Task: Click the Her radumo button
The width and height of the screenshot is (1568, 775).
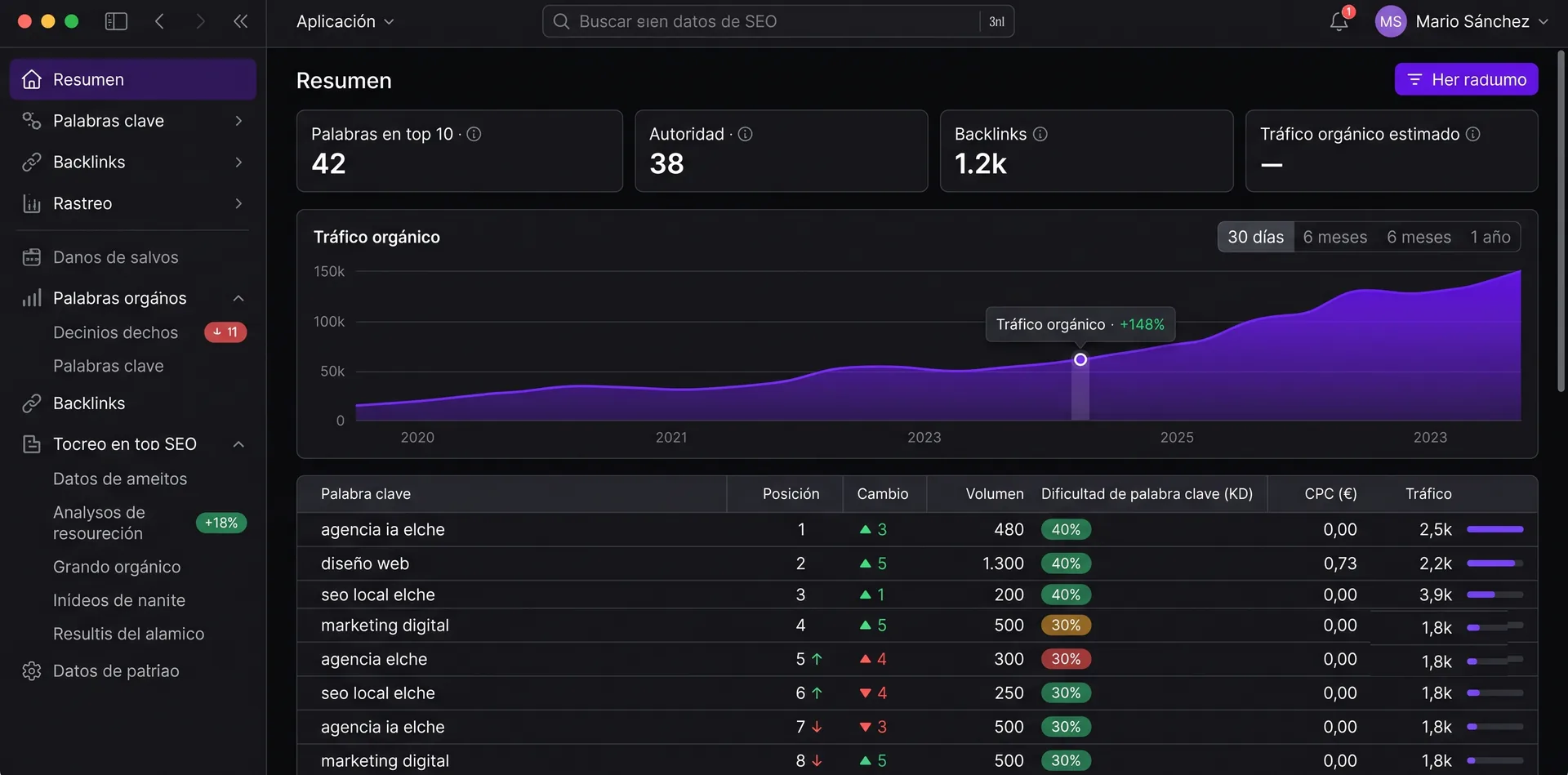Action: click(x=1466, y=79)
